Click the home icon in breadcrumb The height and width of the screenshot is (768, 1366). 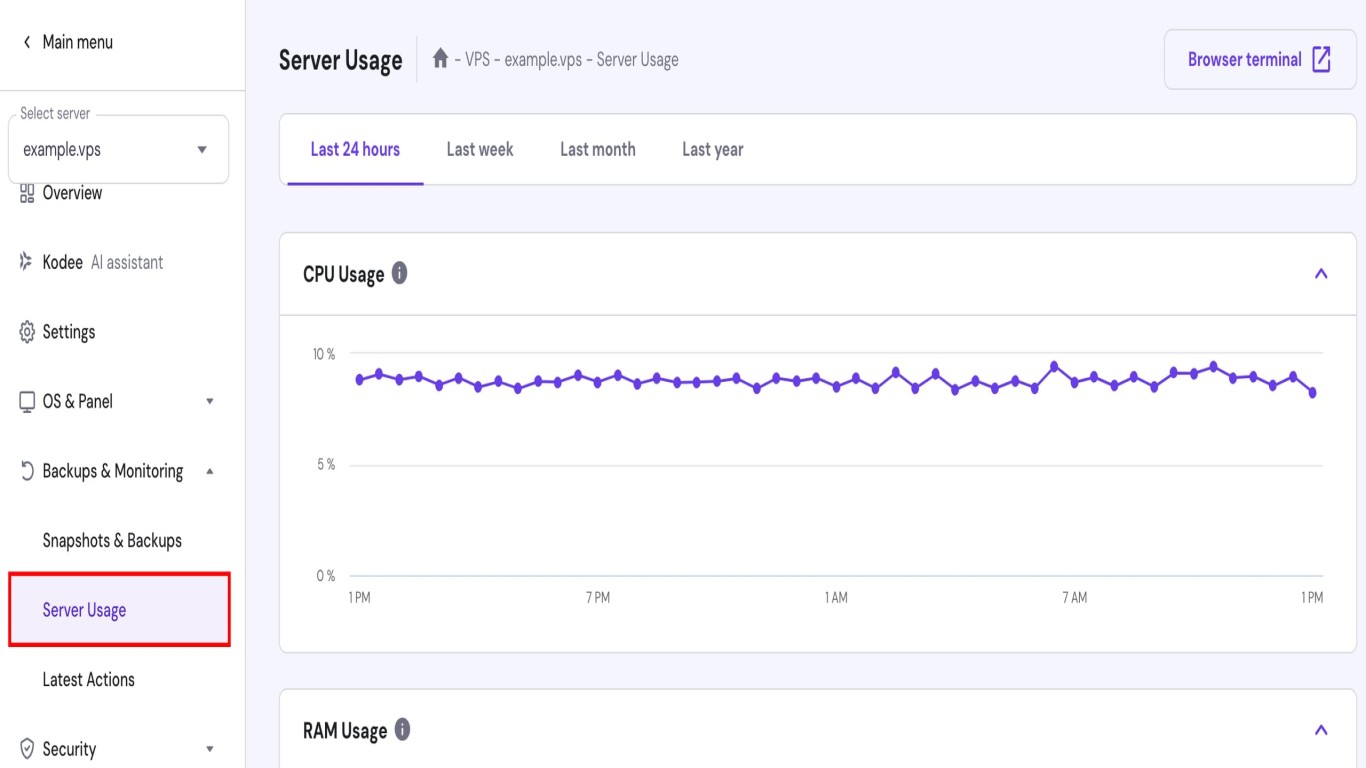coord(440,59)
